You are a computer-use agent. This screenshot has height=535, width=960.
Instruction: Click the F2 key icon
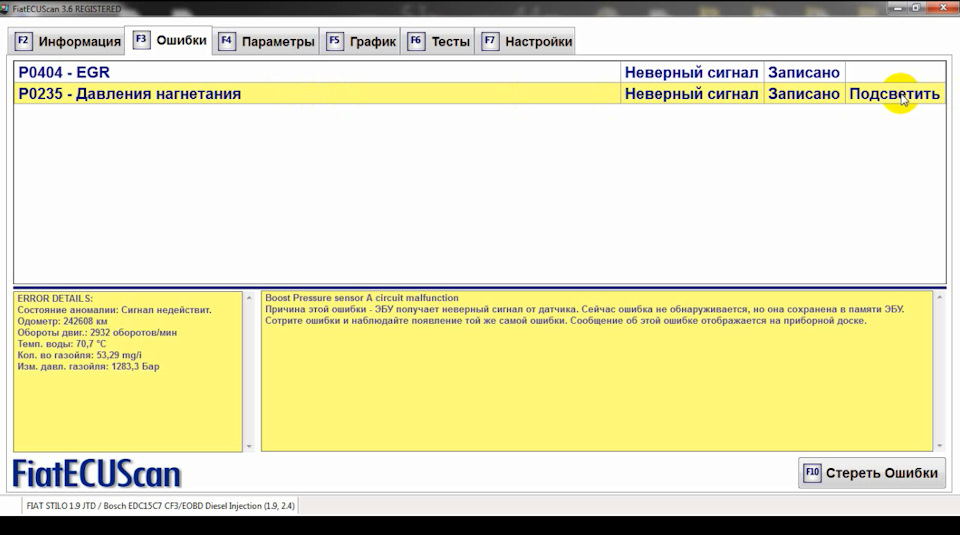pos(23,41)
